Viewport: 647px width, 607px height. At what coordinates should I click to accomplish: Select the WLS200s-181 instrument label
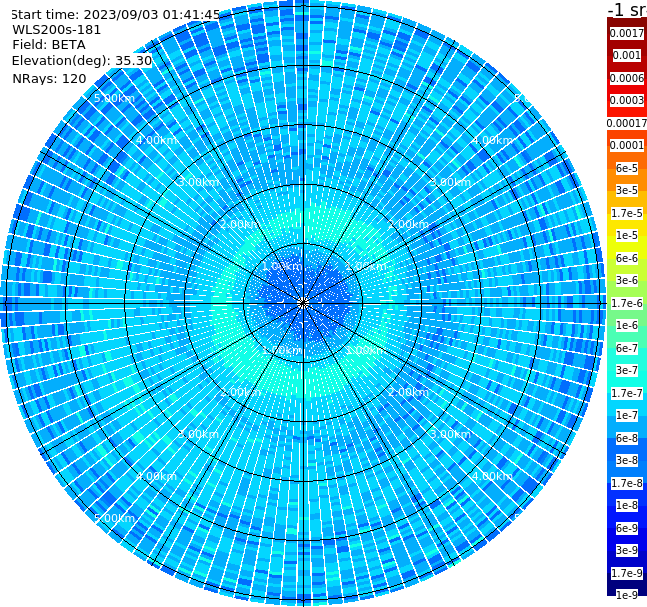point(57,30)
